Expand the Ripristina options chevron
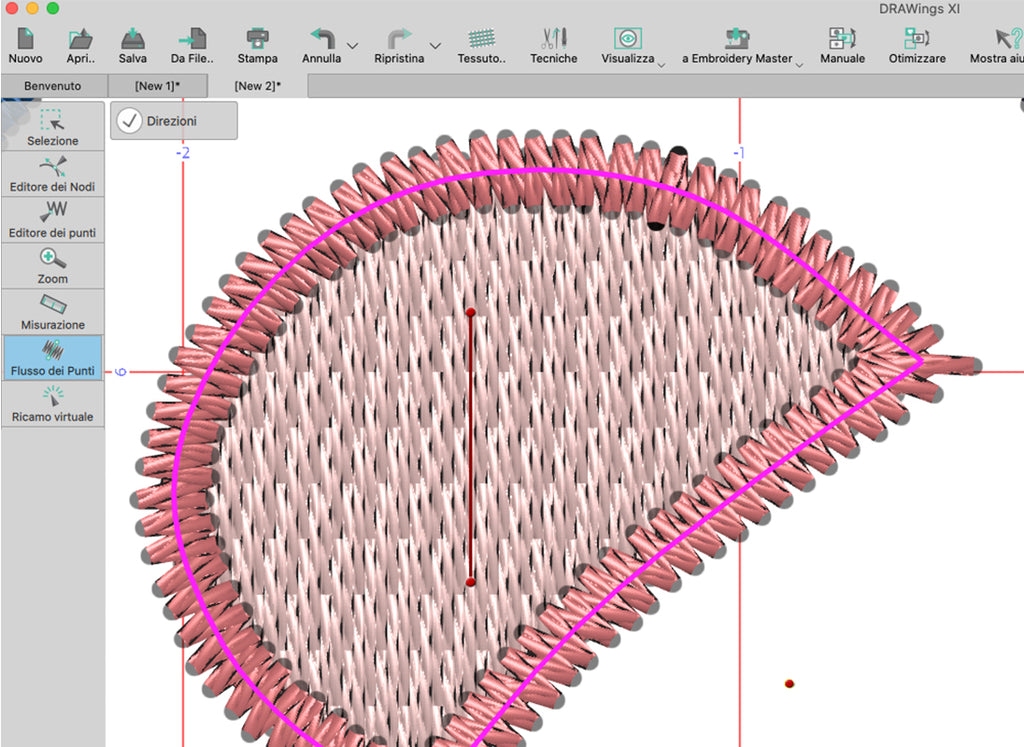The height and width of the screenshot is (747, 1024). coord(435,48)
